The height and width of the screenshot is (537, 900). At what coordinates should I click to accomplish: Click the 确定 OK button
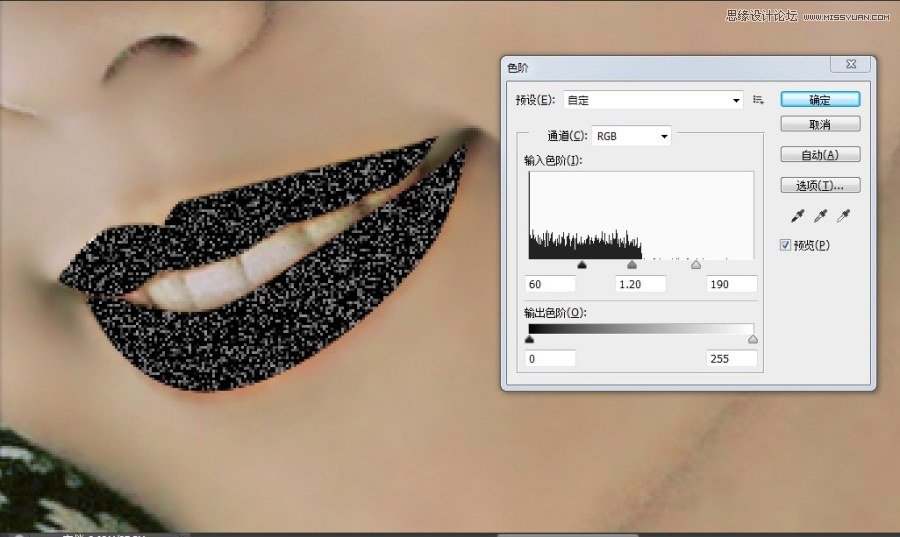tap(820, 100)
